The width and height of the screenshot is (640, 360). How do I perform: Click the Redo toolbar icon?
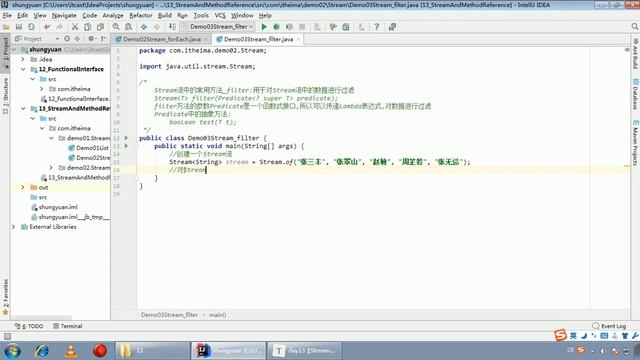pos(60,27)
